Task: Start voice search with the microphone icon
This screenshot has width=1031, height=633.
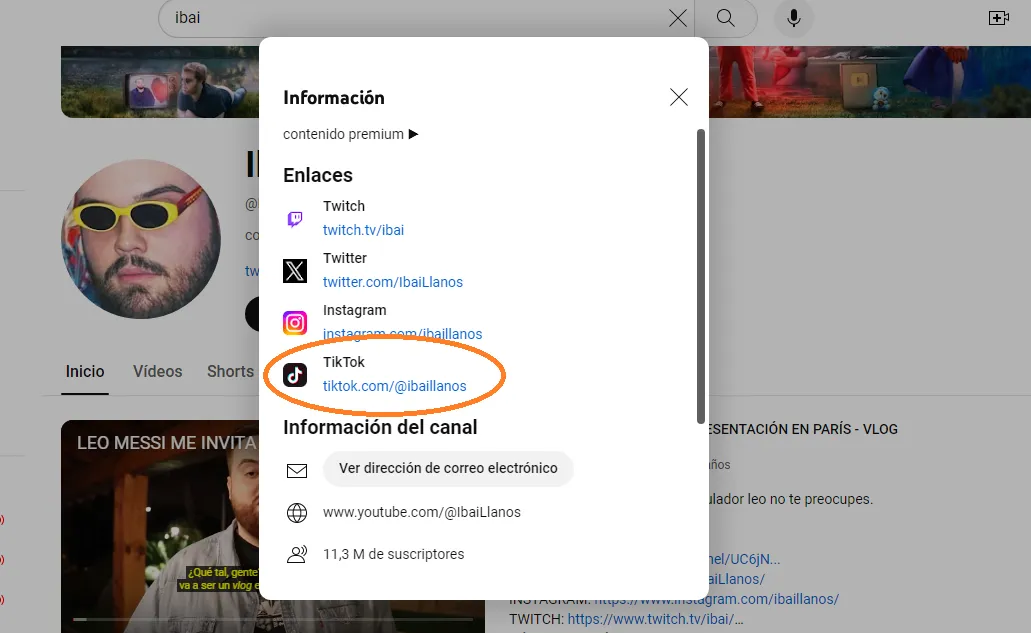Action: coord(794,18)
